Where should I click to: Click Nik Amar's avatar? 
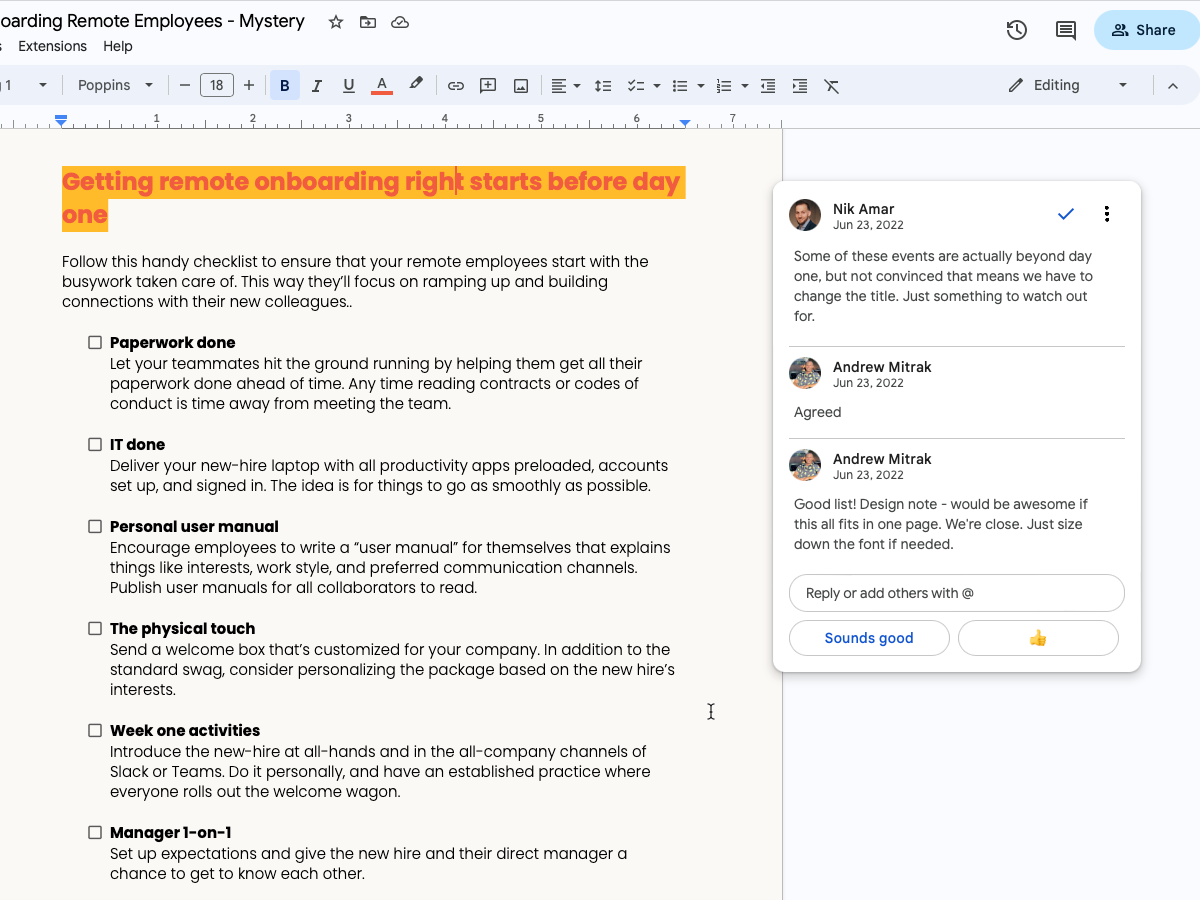[805, 215]
